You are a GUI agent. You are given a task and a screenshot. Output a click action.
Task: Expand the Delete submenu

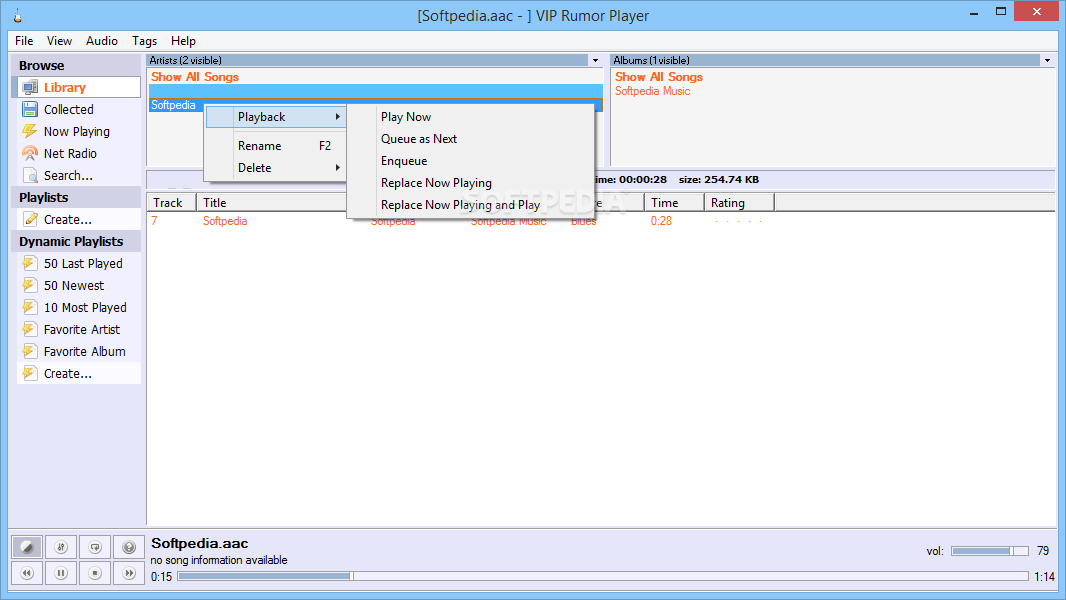point(275,168)
